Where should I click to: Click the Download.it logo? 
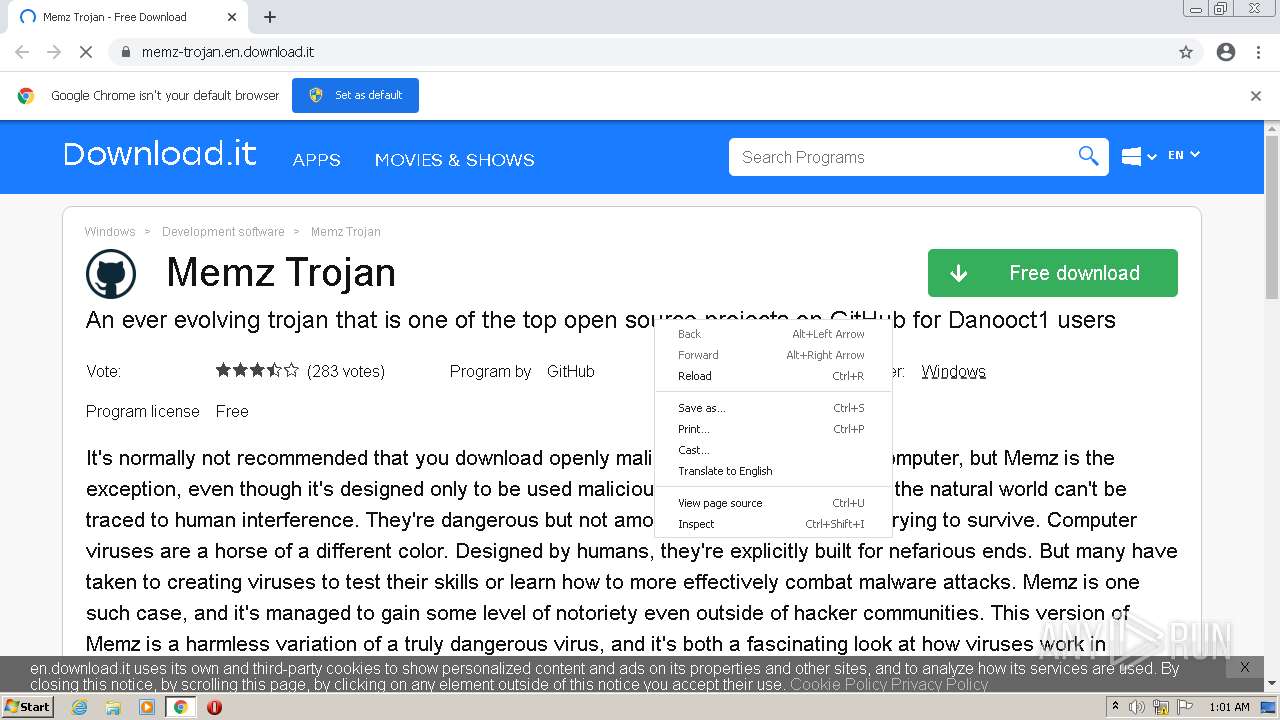coord(160,154)
